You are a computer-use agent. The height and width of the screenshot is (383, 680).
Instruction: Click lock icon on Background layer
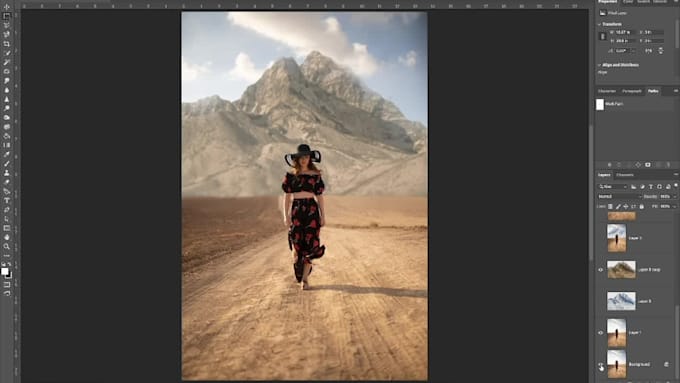point(666,364)
